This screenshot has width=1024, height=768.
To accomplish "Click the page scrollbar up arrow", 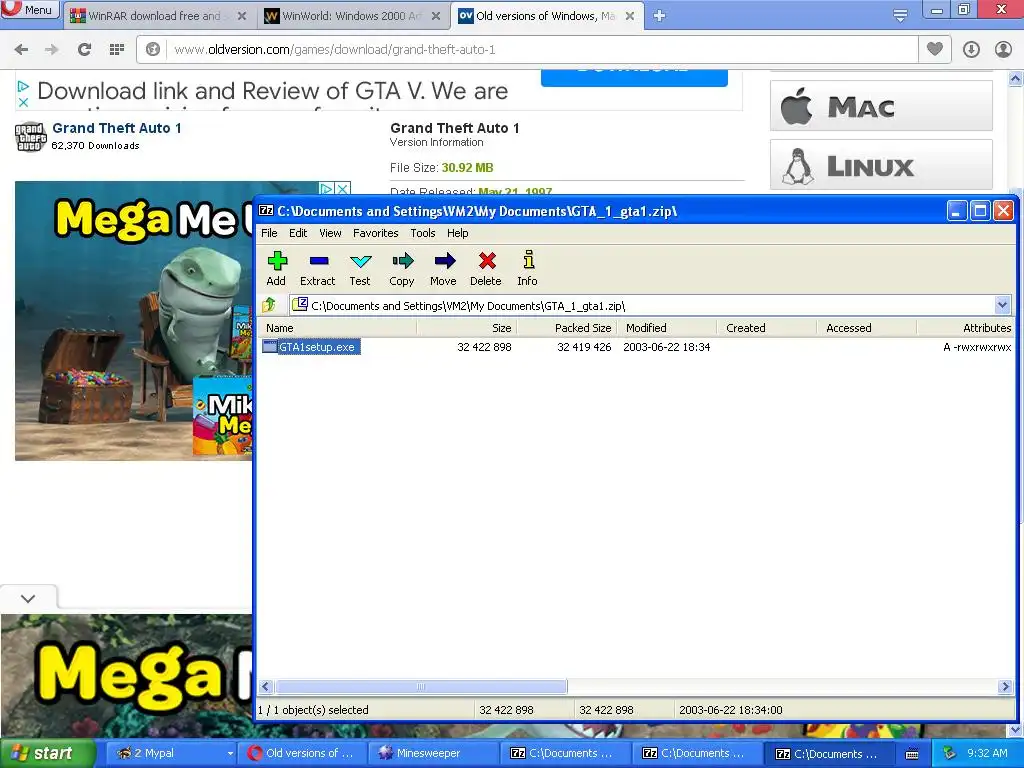I will (1016, 79).
